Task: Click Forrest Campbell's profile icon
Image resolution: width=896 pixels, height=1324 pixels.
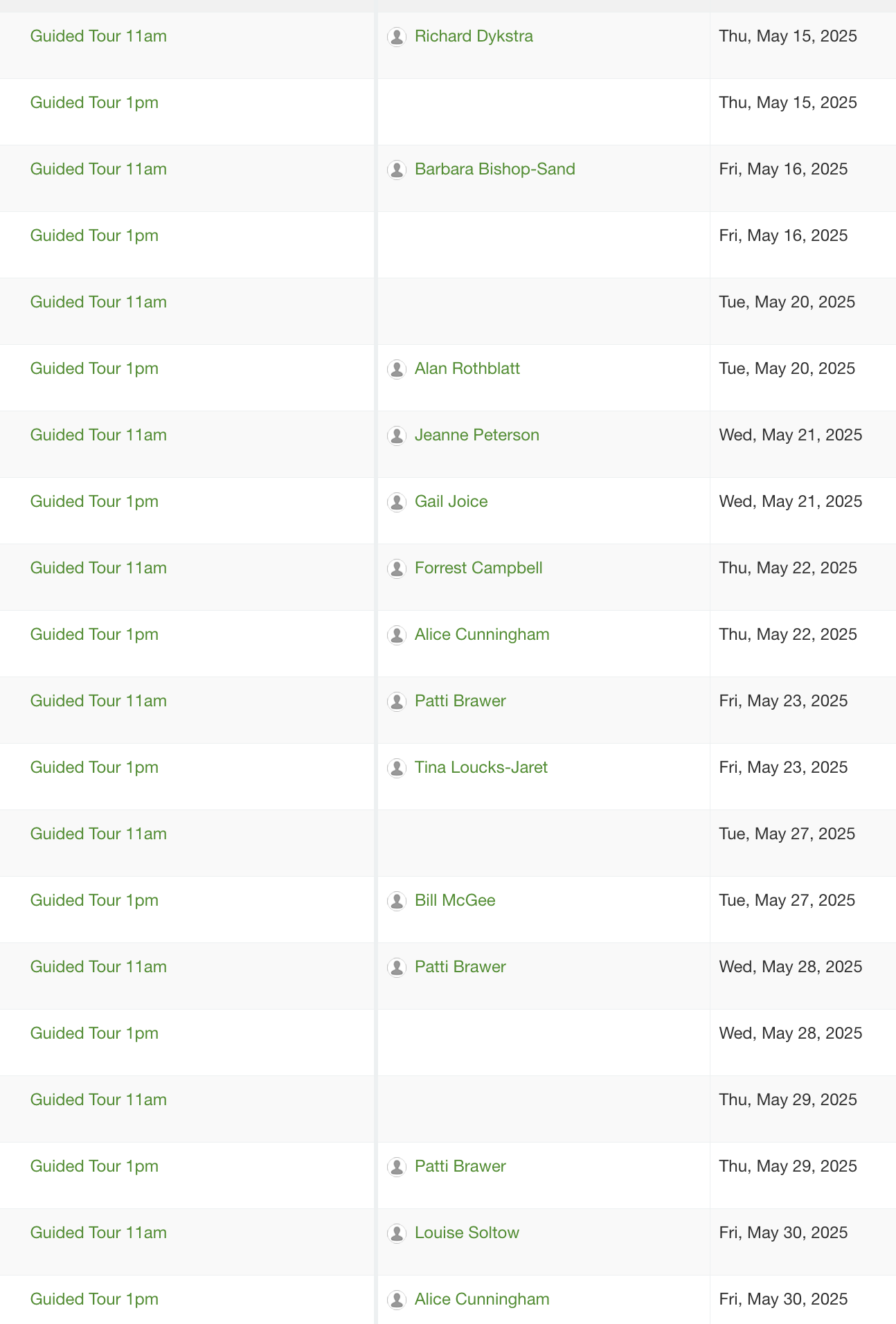Action: pyautogui.click(x=397, y=569)
